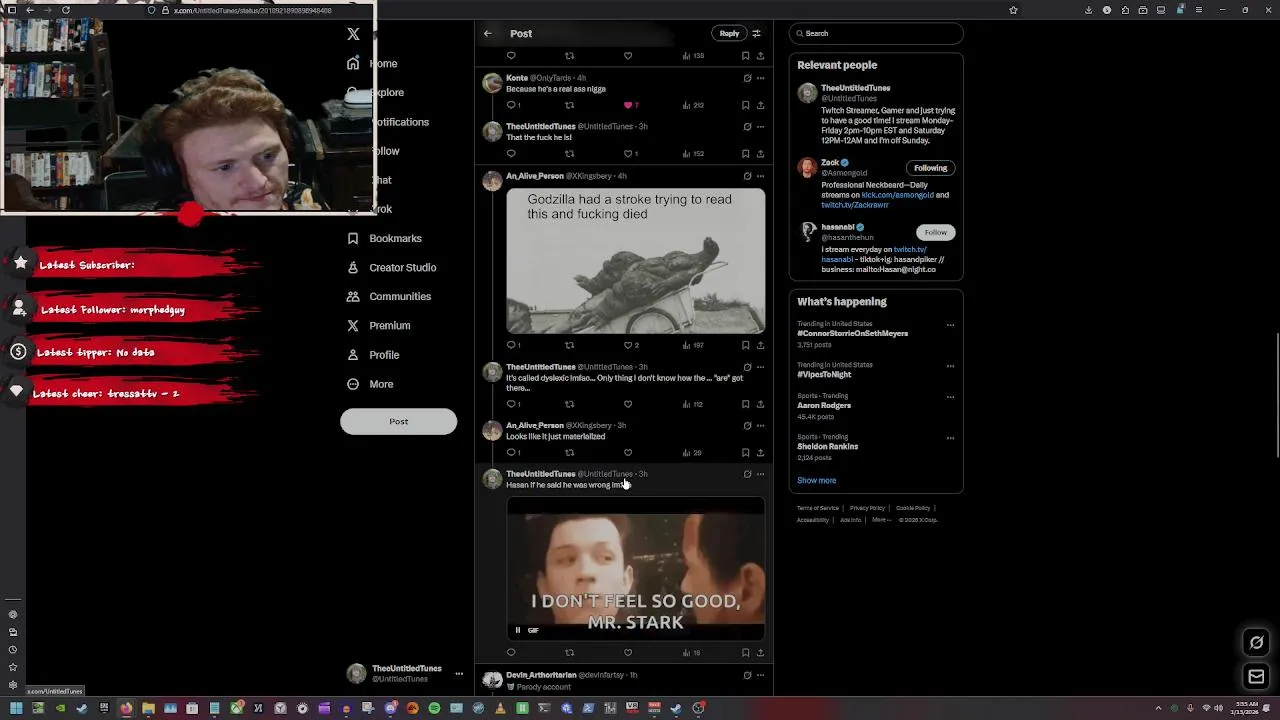1280x720 pixels.
Task: Click the Reply button in the header
Action: click(x=729, y=33)
